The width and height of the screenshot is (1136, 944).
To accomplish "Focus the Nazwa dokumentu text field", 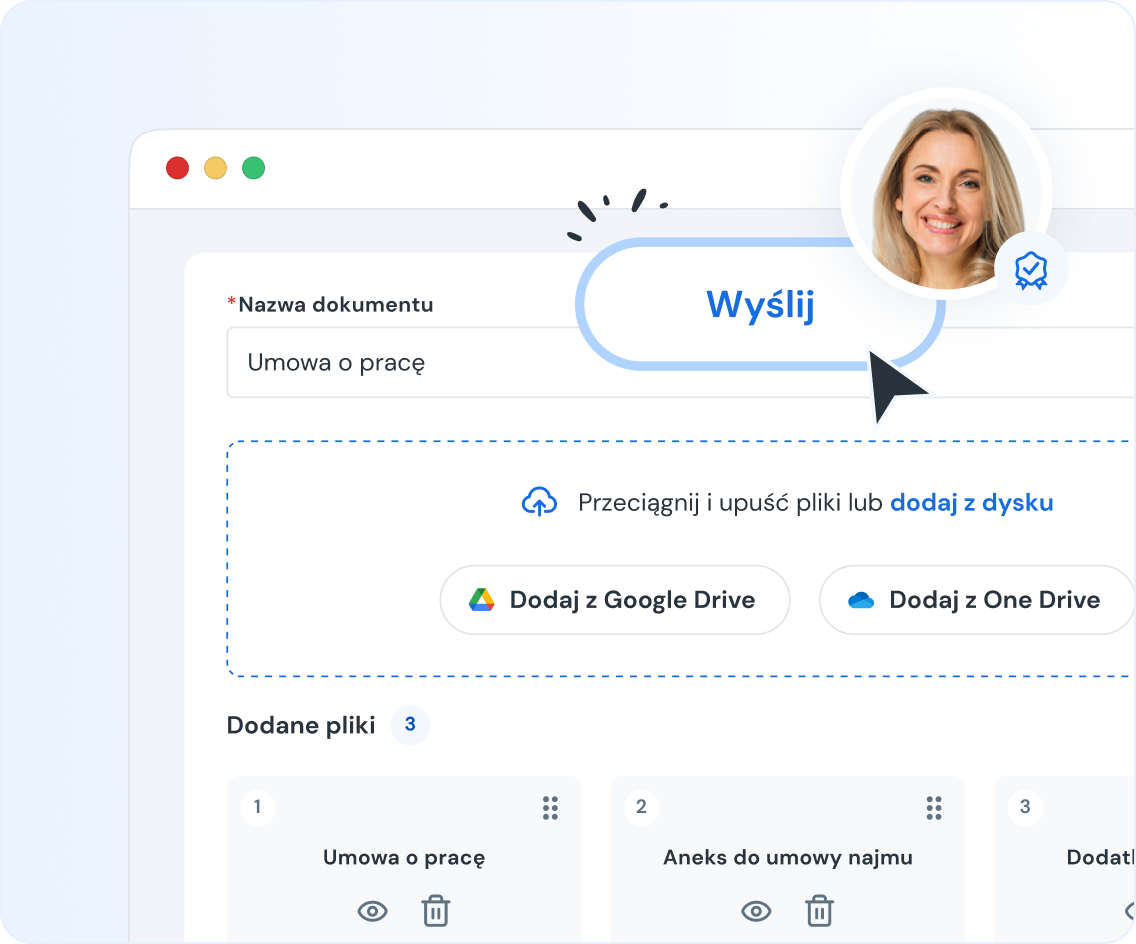I will [400, 363].
